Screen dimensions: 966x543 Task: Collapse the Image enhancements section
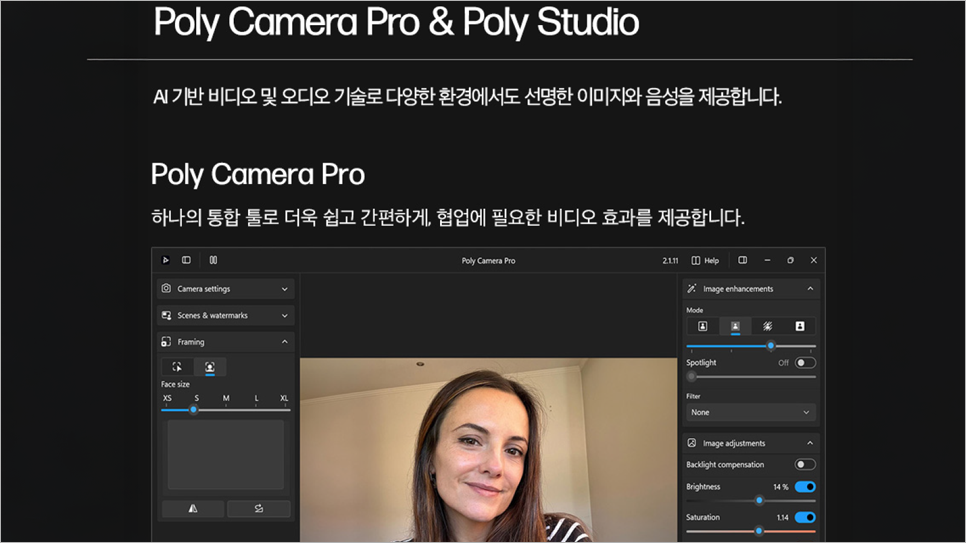(x=810, y=288)
